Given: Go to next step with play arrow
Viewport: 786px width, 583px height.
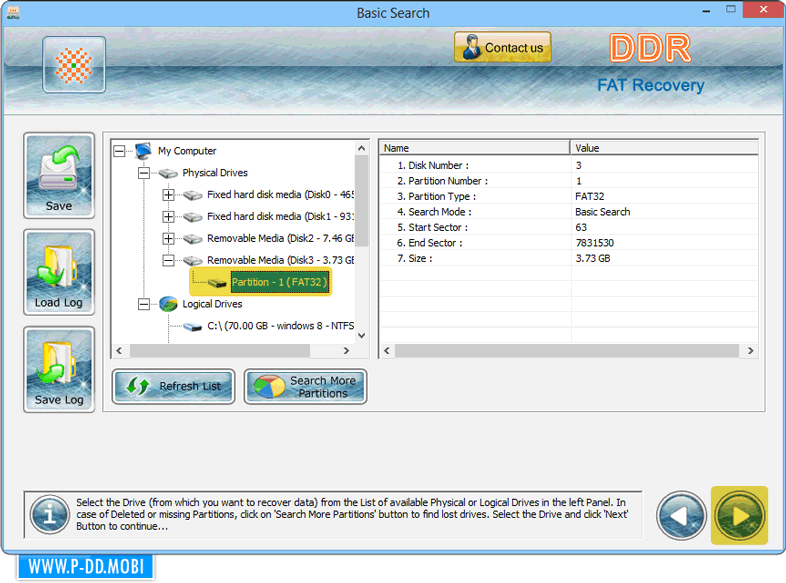Looking at the screenshot, I should (739, 516).
